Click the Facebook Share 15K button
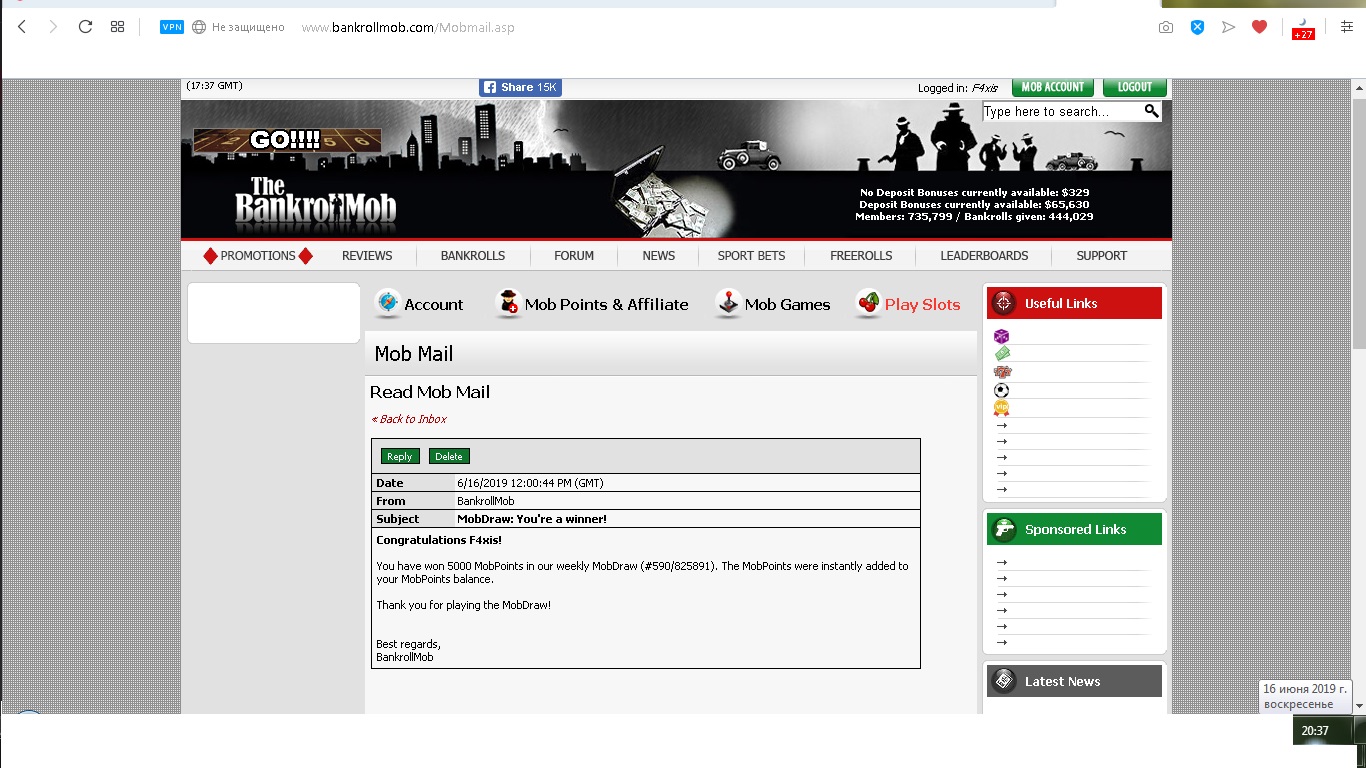This screenshot has width=1366, height=768. [520, 87]
